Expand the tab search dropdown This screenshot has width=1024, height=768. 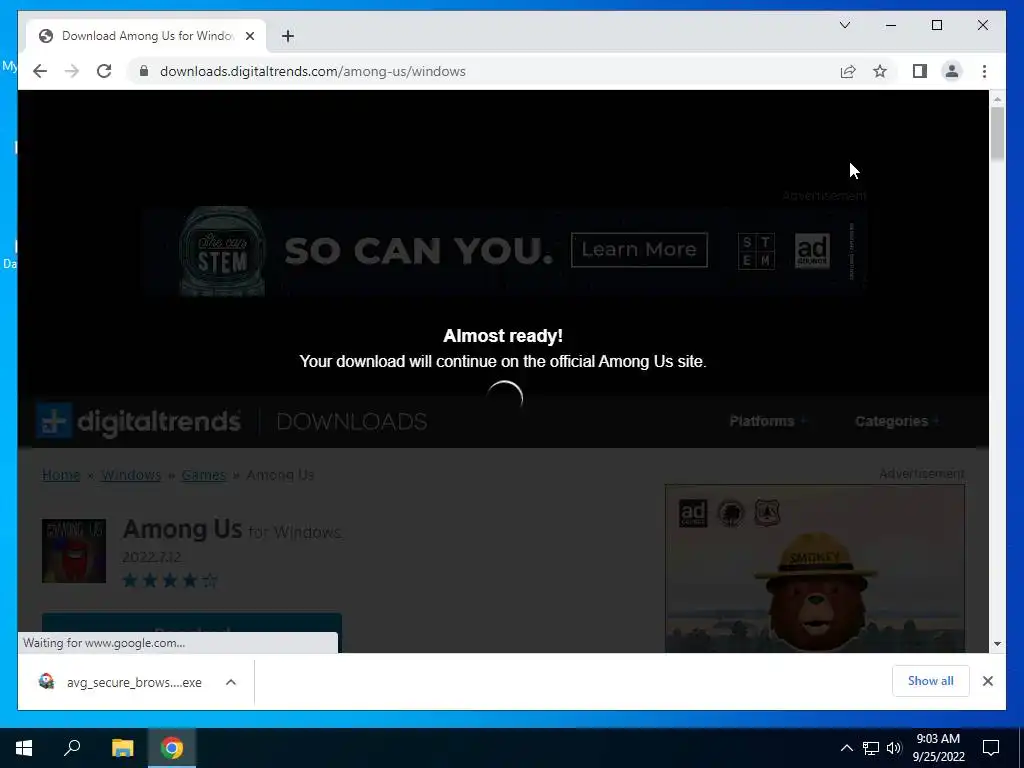[844, 25]
